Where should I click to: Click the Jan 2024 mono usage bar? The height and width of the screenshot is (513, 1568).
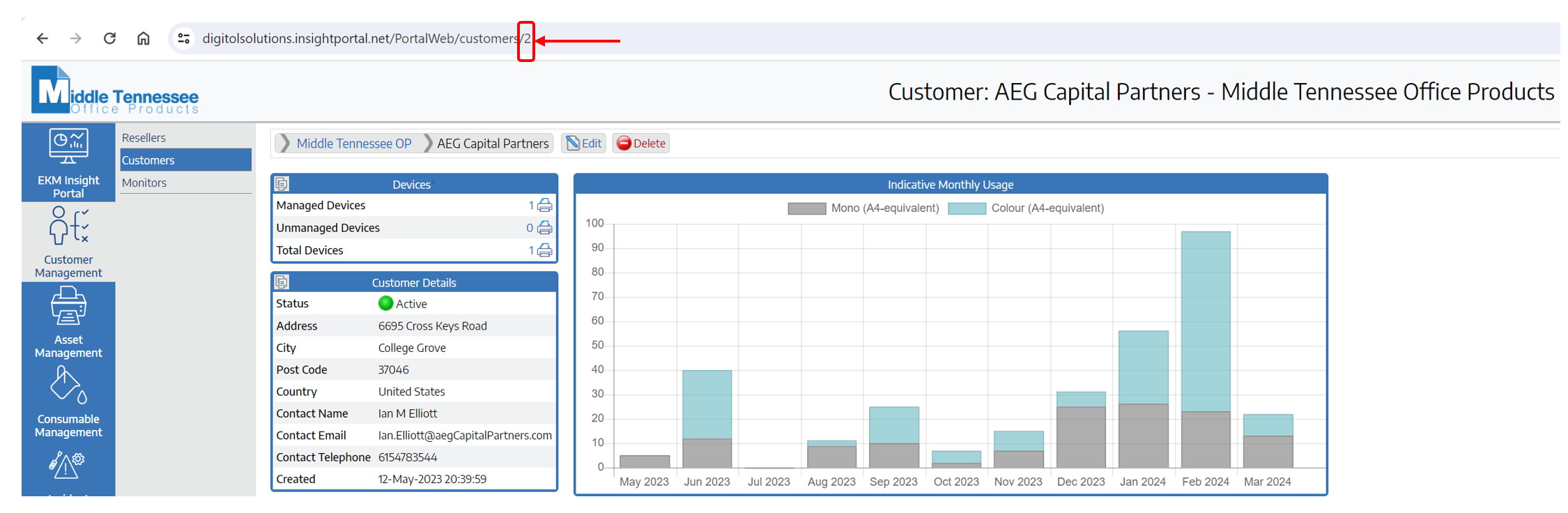[1144, 436]
